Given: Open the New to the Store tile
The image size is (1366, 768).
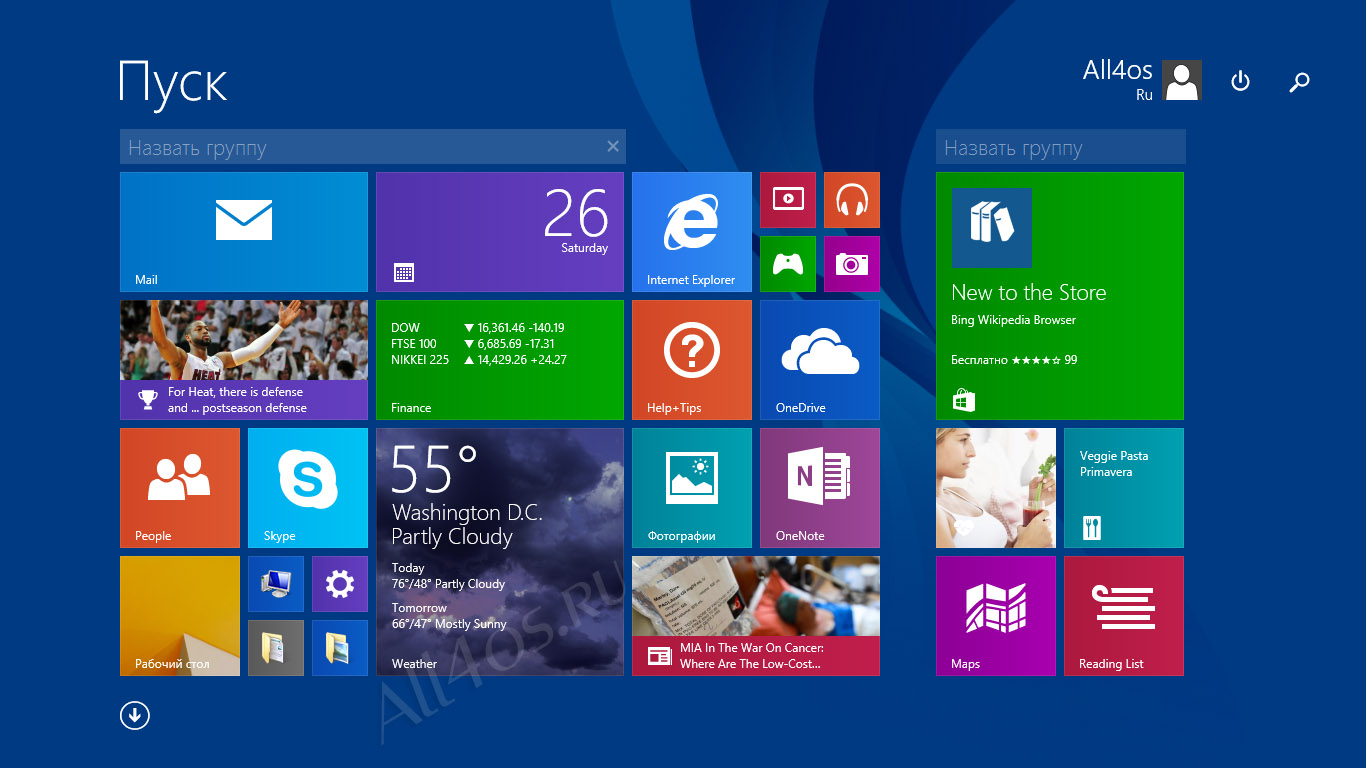Looking at the screenshot, I should pyautogui.click(x=1060, y=296).
